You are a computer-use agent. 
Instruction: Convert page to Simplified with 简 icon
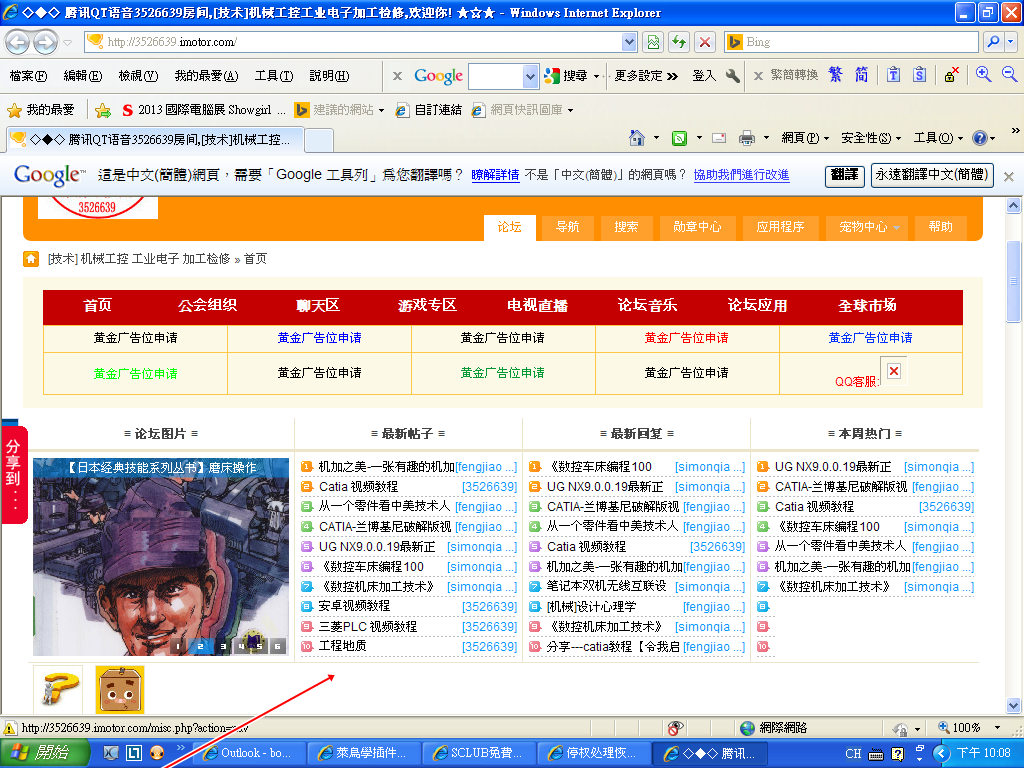click(x=861, y=75)
